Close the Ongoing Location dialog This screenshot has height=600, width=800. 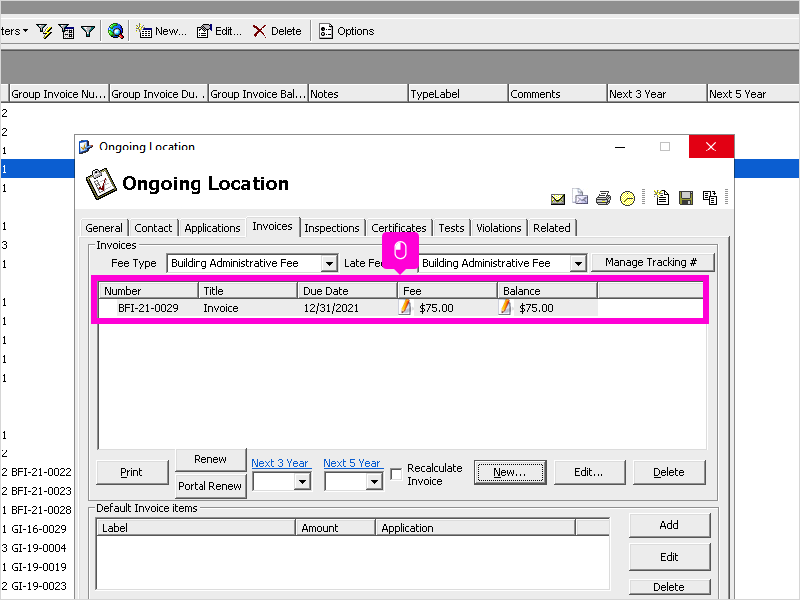[x=711, y=147]
